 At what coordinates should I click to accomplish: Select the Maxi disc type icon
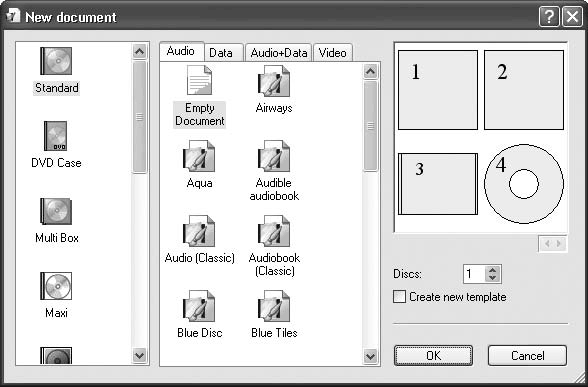(56, 286)
